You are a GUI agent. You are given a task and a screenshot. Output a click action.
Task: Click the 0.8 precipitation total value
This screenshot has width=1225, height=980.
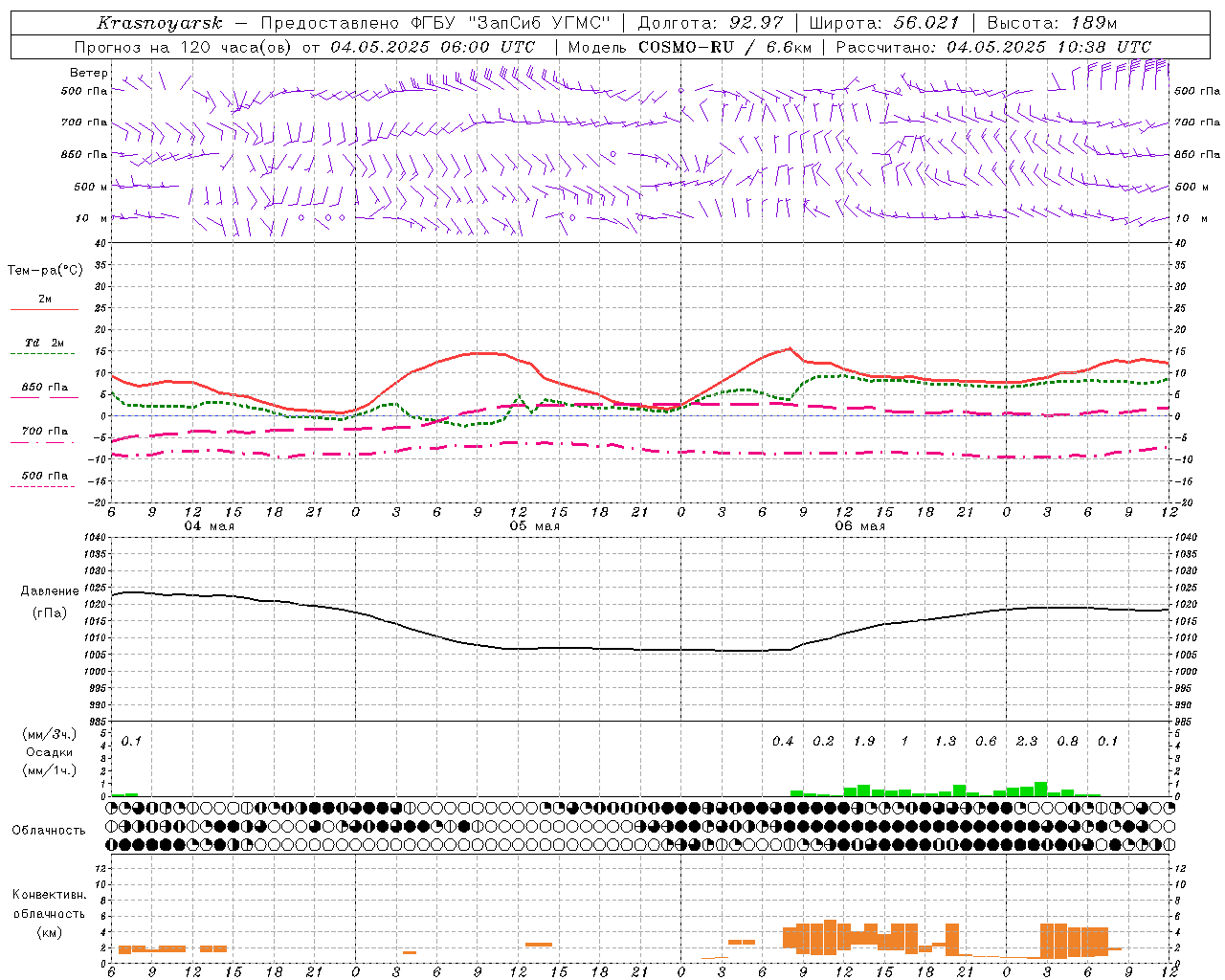[x=1067, y=742]
